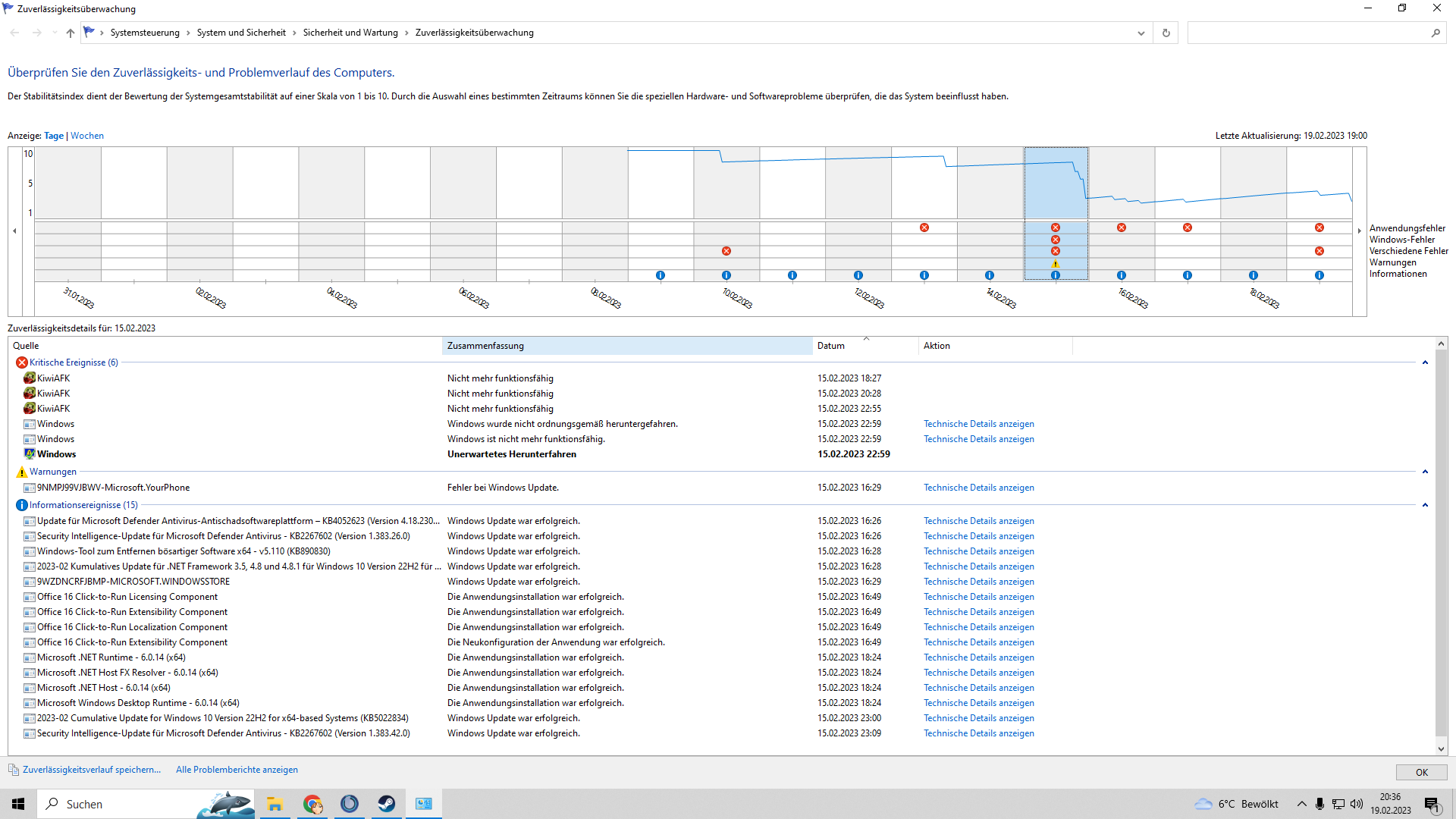Switch the chart view to Wochen
Screen dimensions: 1456x819
coord(87,136)
